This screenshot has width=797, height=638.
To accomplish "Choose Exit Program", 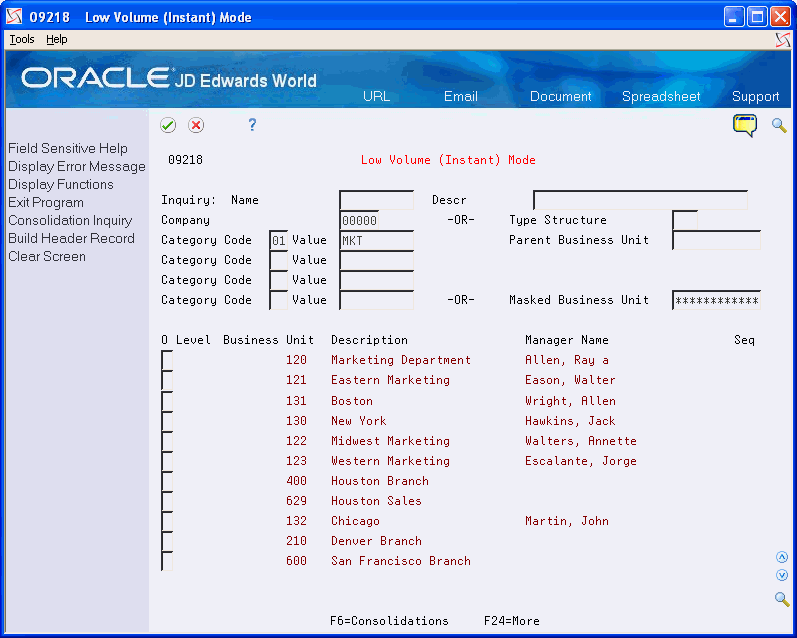I will point(46,202).
